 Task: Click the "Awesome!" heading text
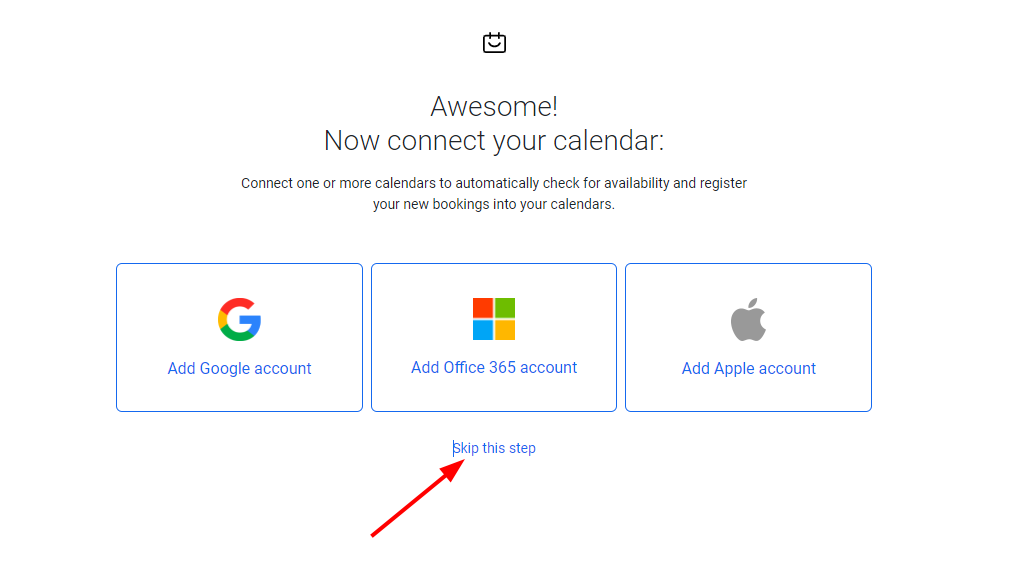(x=494, y=106)
